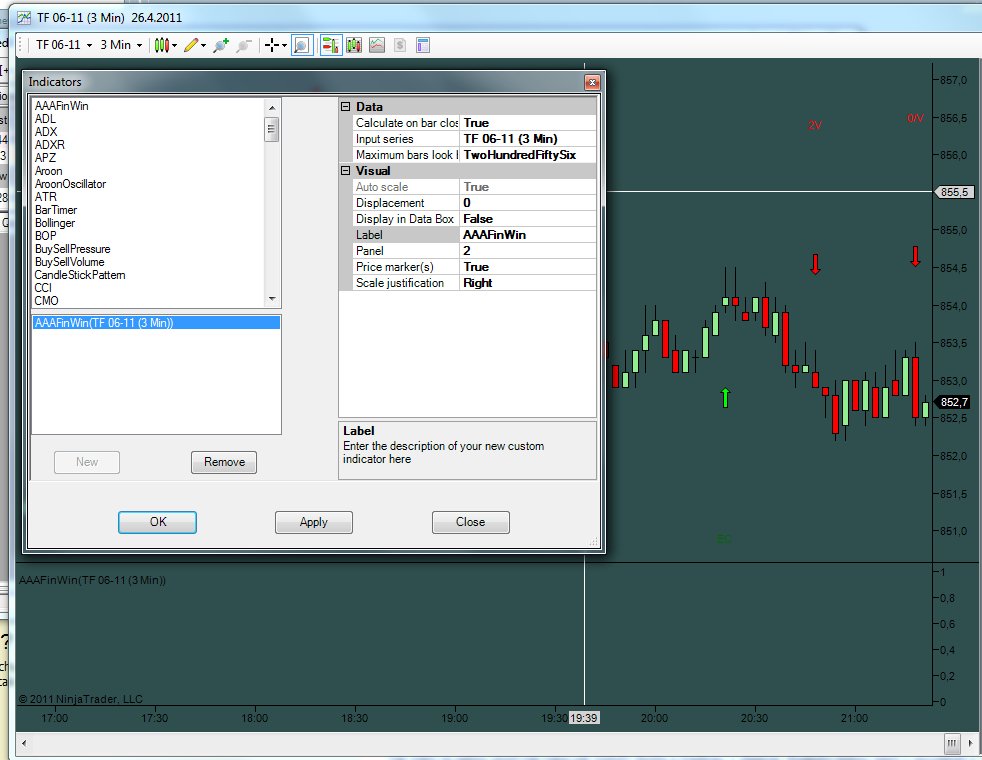This screenshot has width=982, height=760.
Task: Open the TF 06-11 instrument dropdown
Action: click(65, 45)
